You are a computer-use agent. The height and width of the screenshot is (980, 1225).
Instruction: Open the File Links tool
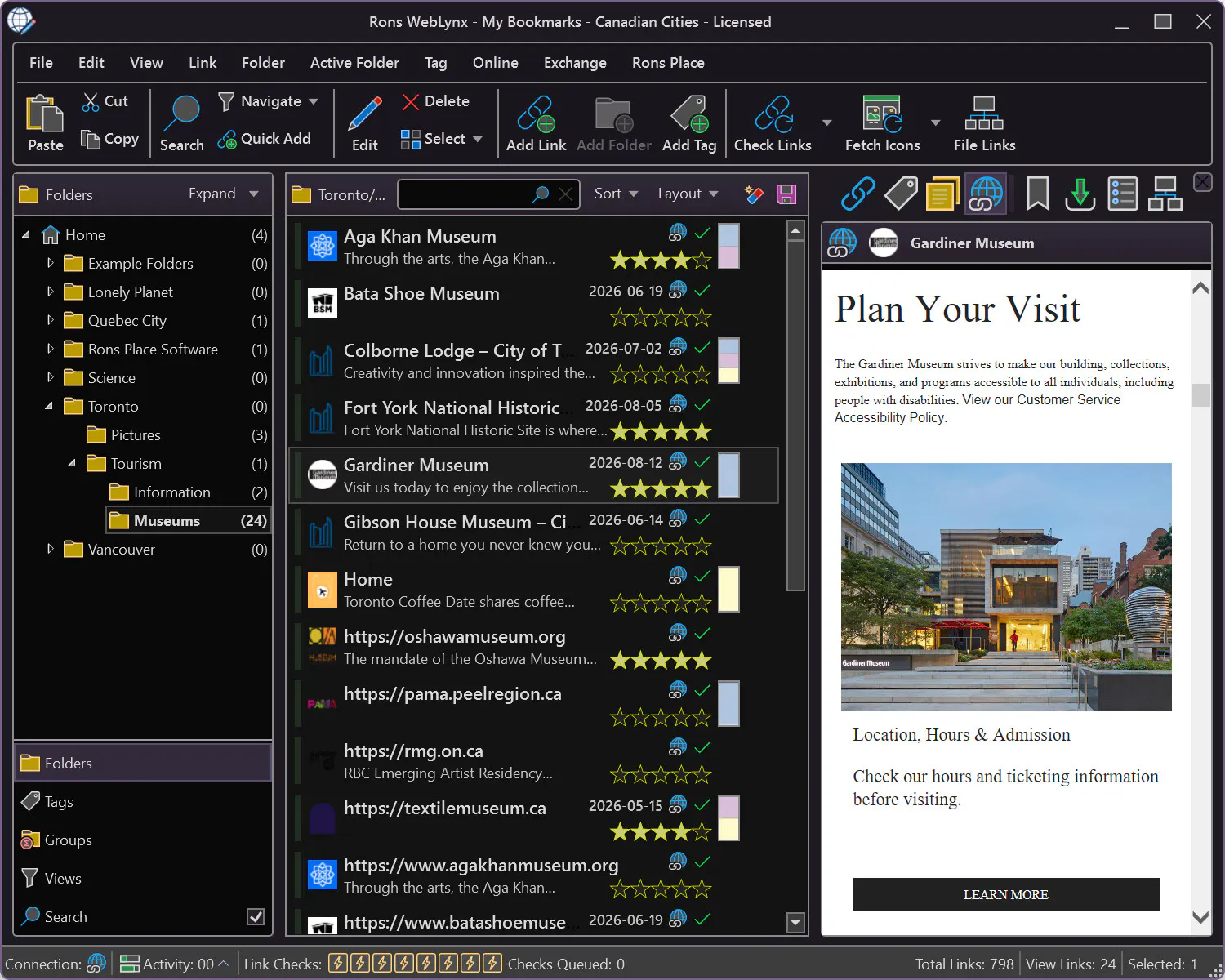coord(984,122)
